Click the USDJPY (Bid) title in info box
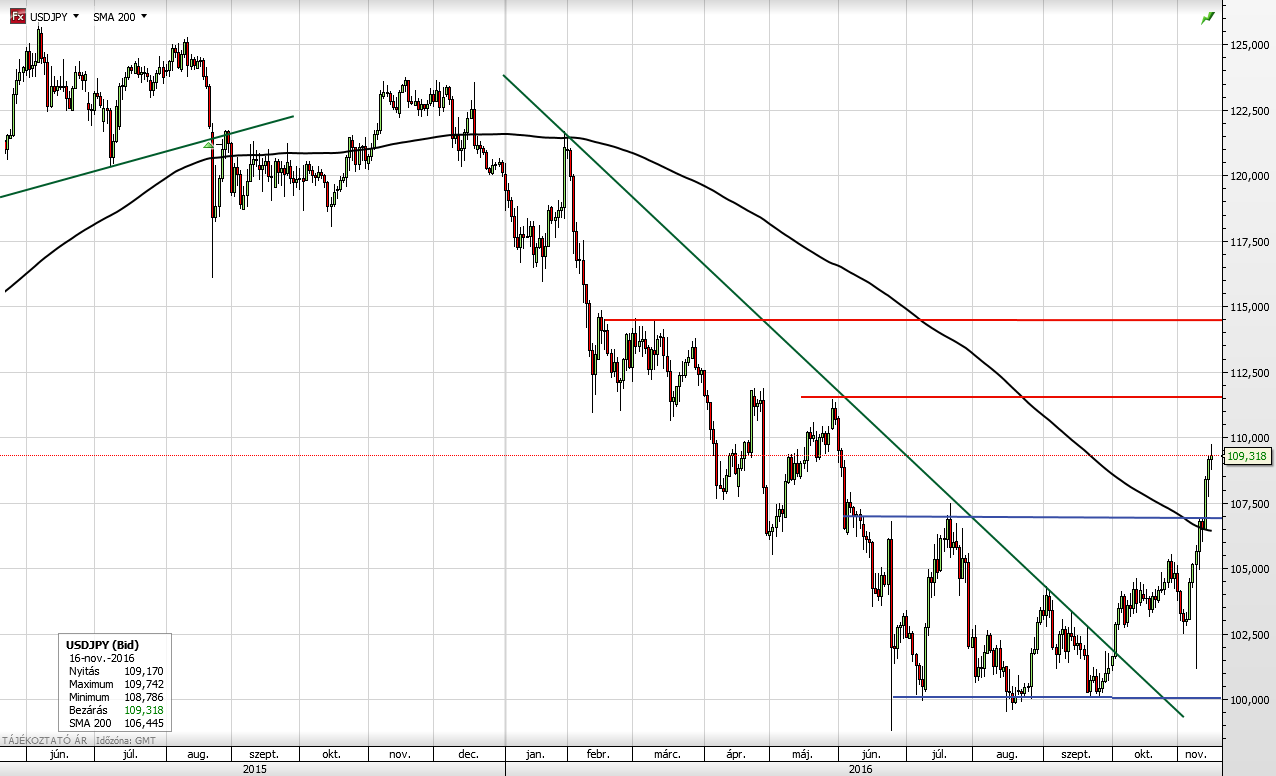1276x776 pixels. [x=102, y=645]
